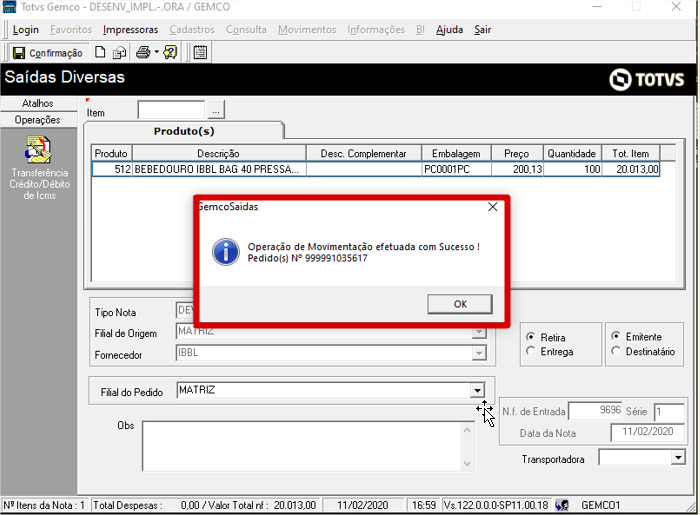Open Transferência Crédito/Débito de Icms shortcut

pyautogui.click(x=39, y=169)
